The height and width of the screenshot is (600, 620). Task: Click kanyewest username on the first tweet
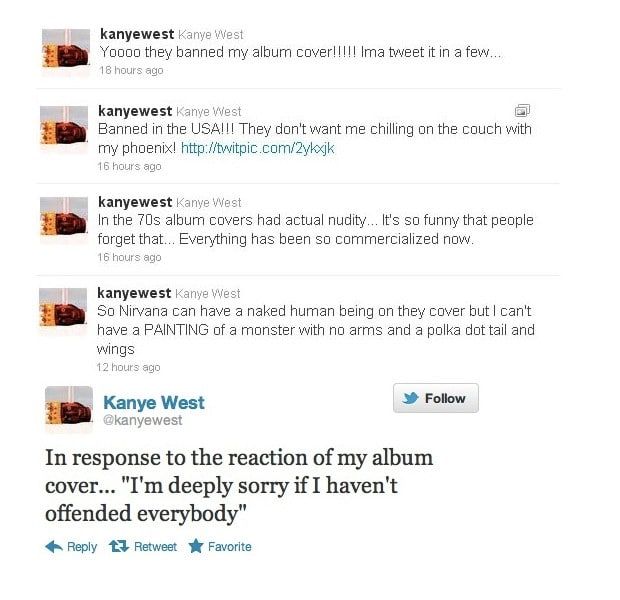137,34
